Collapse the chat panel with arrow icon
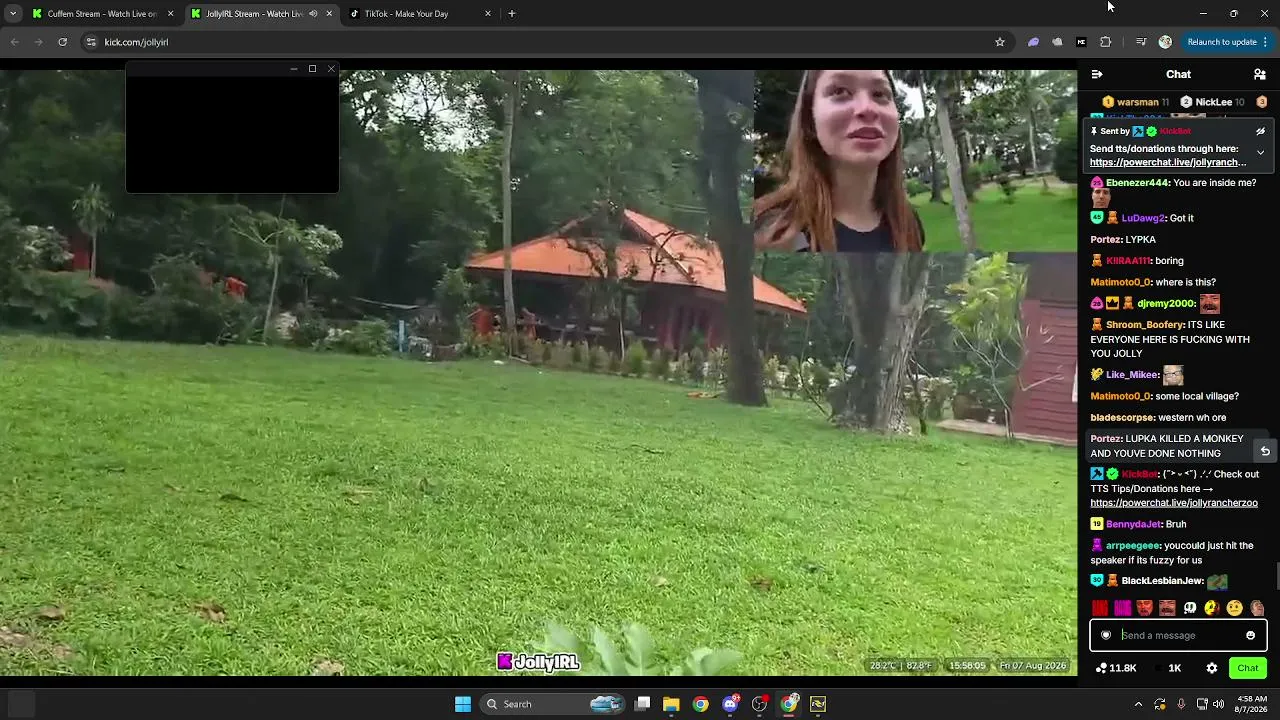Image resolution: width=1280 pixels, height=720 pixels. point(1097,74)
